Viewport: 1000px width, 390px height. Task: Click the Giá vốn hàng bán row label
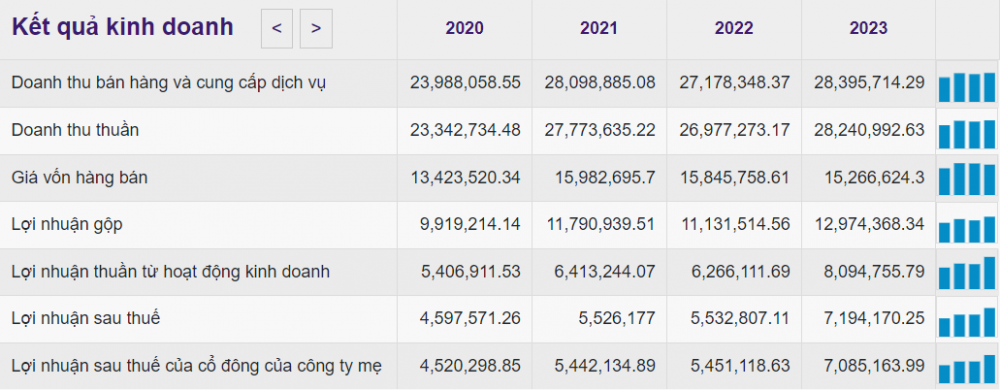tap(79, 177)
